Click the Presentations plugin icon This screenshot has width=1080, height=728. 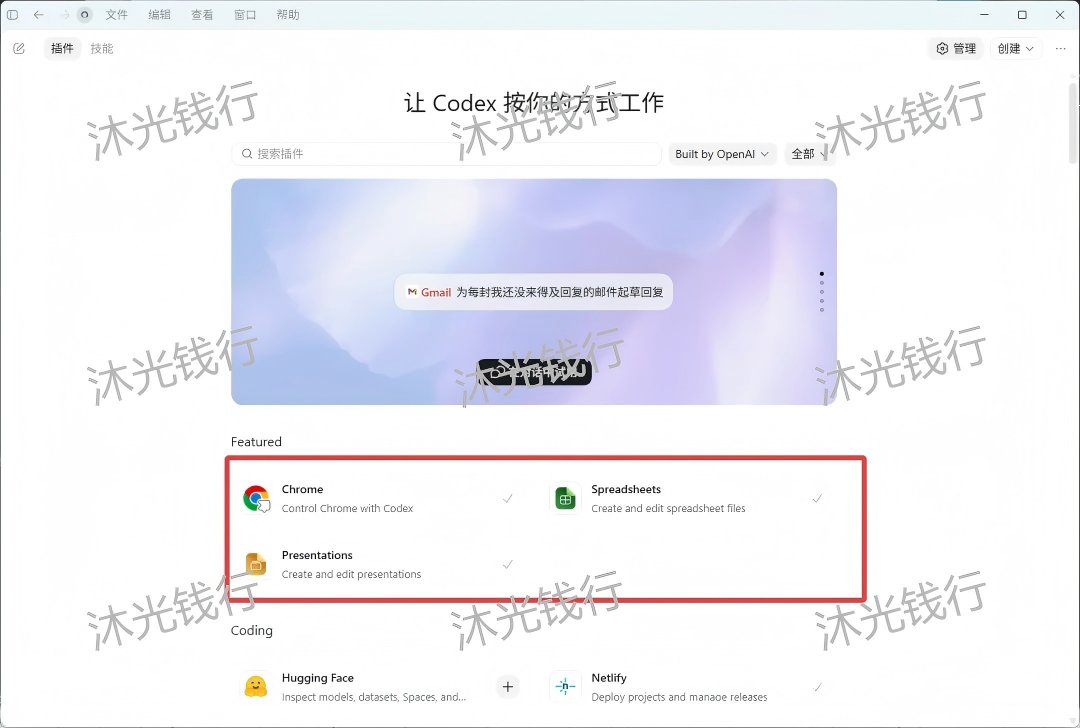[256, 564]
